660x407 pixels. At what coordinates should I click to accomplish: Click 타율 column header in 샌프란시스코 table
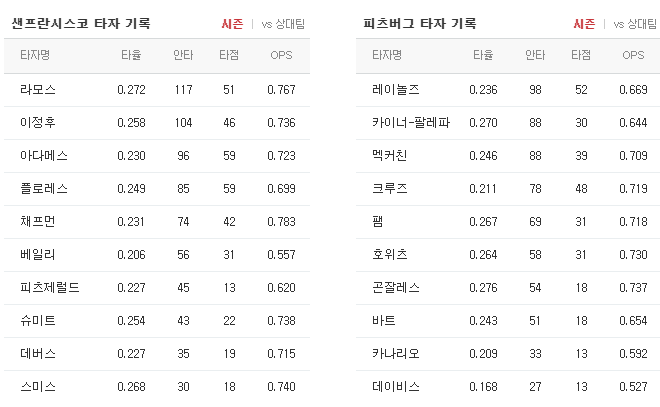tap(131, 55)
